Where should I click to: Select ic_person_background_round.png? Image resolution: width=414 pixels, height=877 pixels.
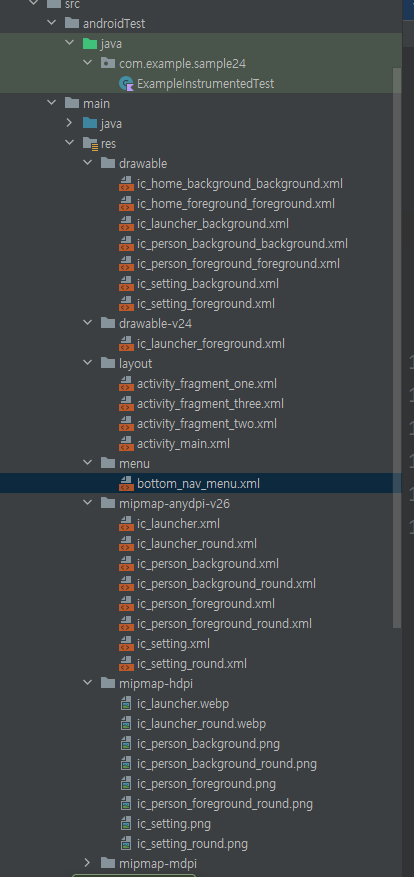(x=227, y=764)
